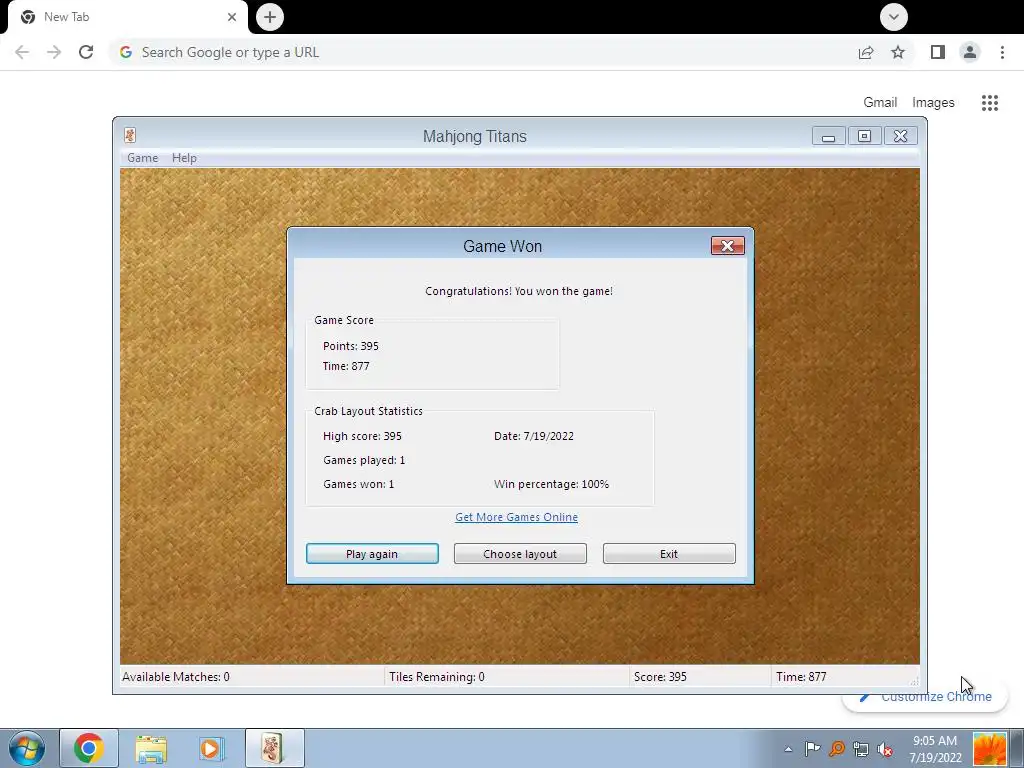1024x768 pixels.
Task: Click the 'Congratulations! You won the game!' text
Action: pyautogui.click(x=519, y=291)
